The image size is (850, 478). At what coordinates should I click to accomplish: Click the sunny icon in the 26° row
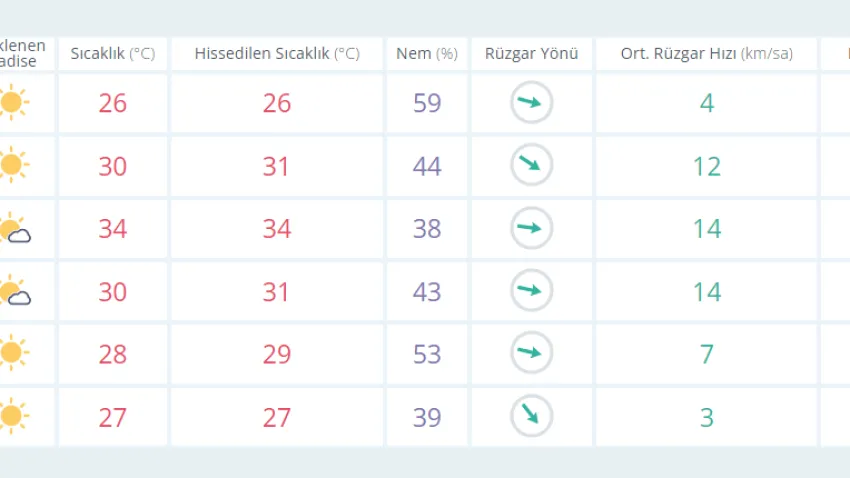point(12,103)
